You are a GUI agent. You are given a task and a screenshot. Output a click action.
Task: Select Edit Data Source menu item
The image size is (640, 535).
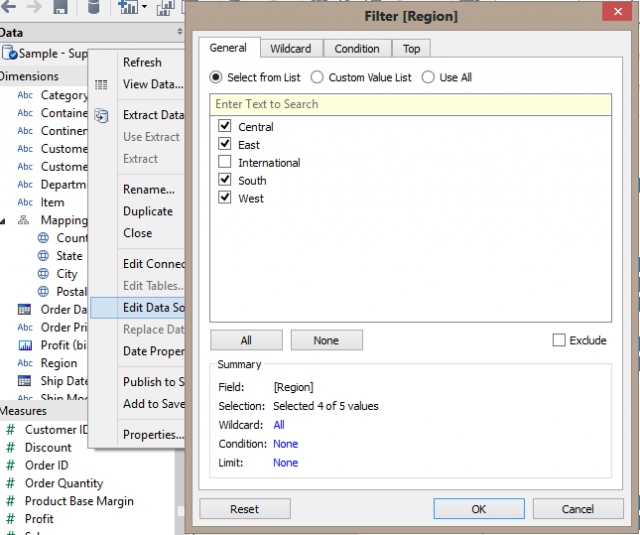click(138, 308)
